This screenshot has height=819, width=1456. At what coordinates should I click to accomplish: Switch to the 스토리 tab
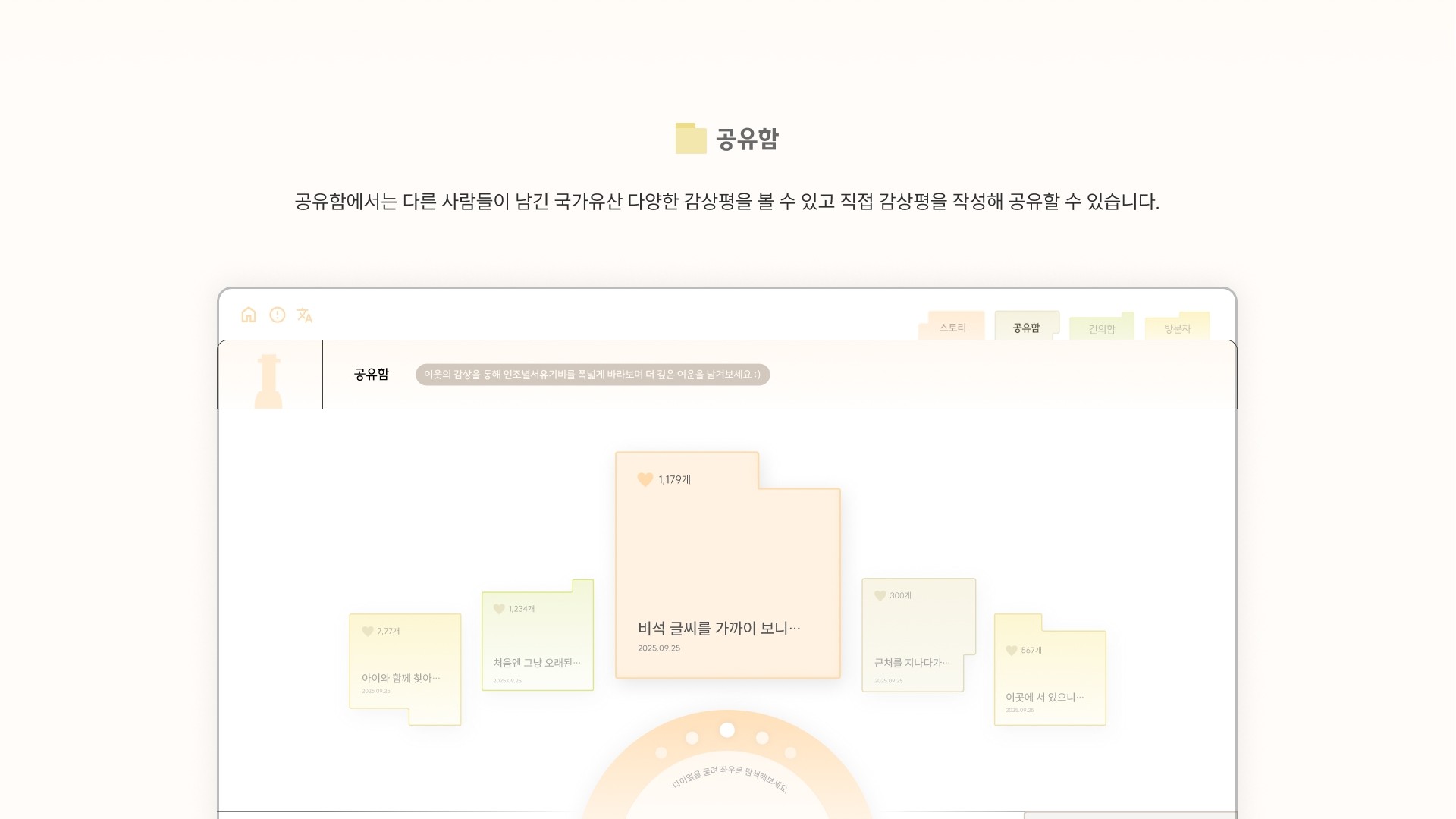click(952, 328)
